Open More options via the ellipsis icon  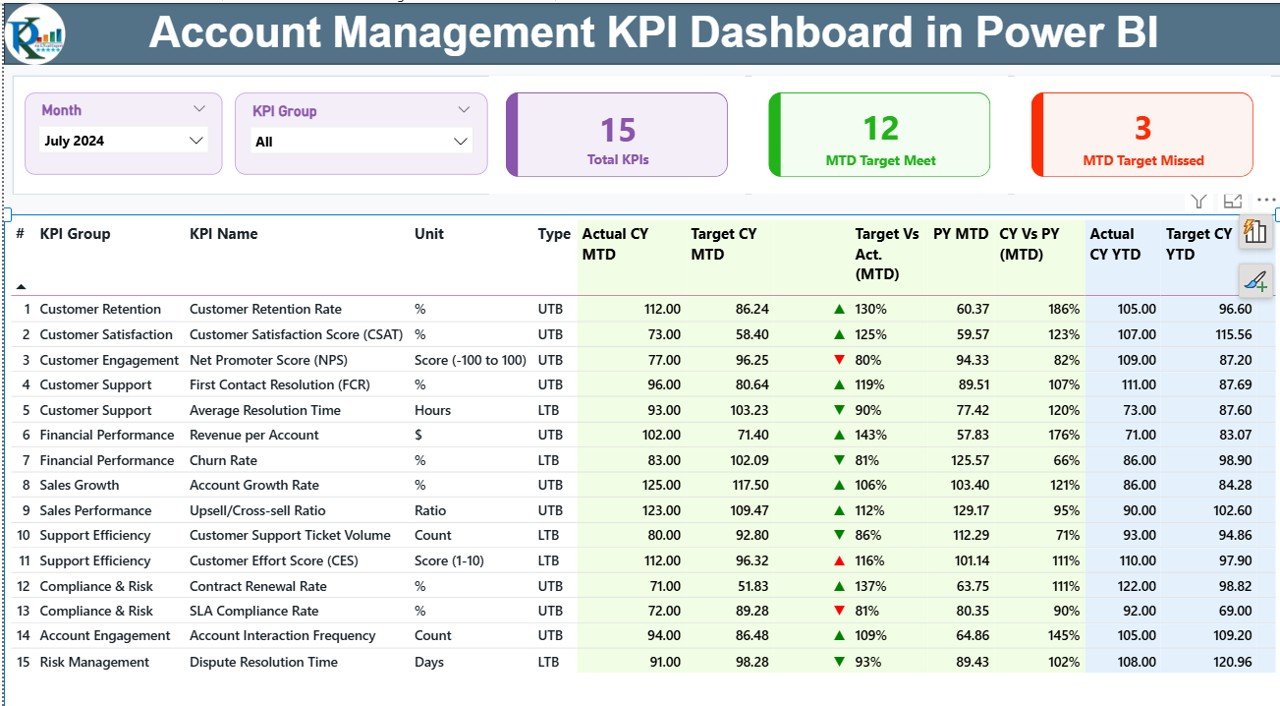pyautogui.click(x=1265, y=199)
